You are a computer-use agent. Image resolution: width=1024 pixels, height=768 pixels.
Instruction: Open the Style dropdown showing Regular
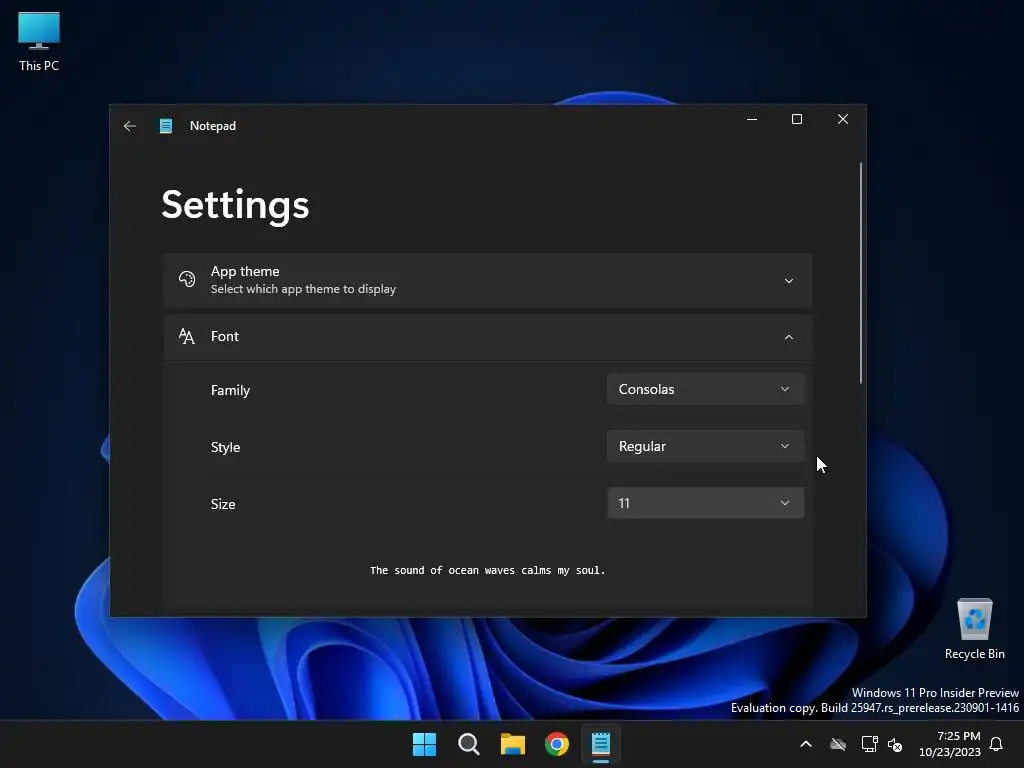tap(705, 446)
